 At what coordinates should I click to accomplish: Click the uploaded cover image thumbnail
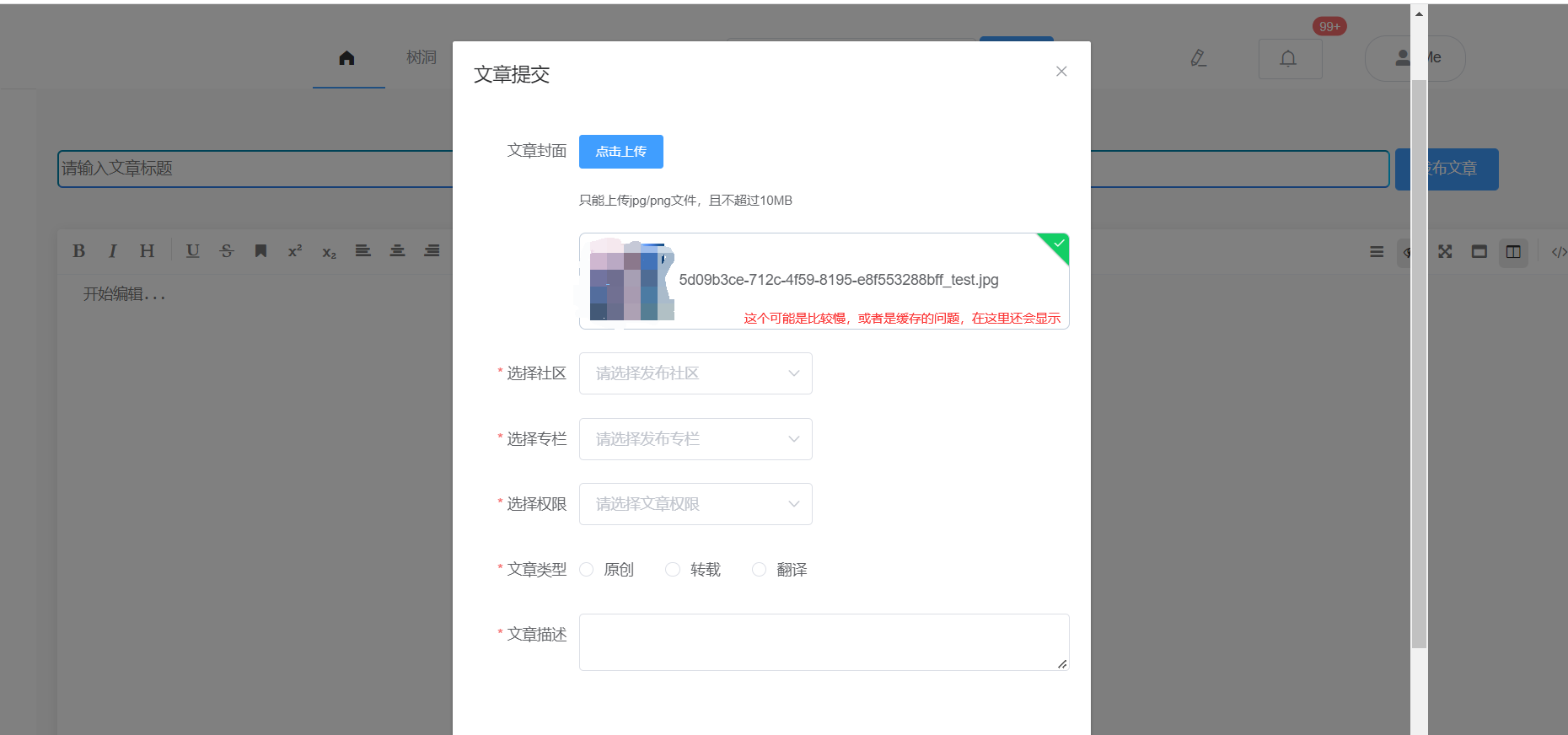click(631, 281)
